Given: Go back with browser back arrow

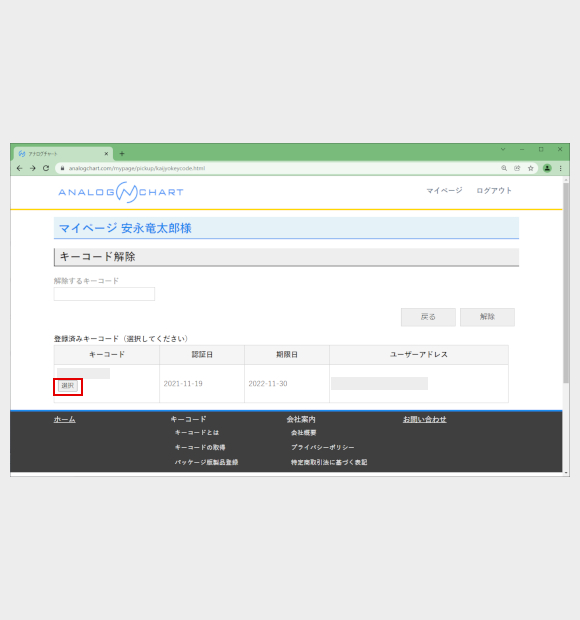Looking at the screenshot, I should (20, 168).
